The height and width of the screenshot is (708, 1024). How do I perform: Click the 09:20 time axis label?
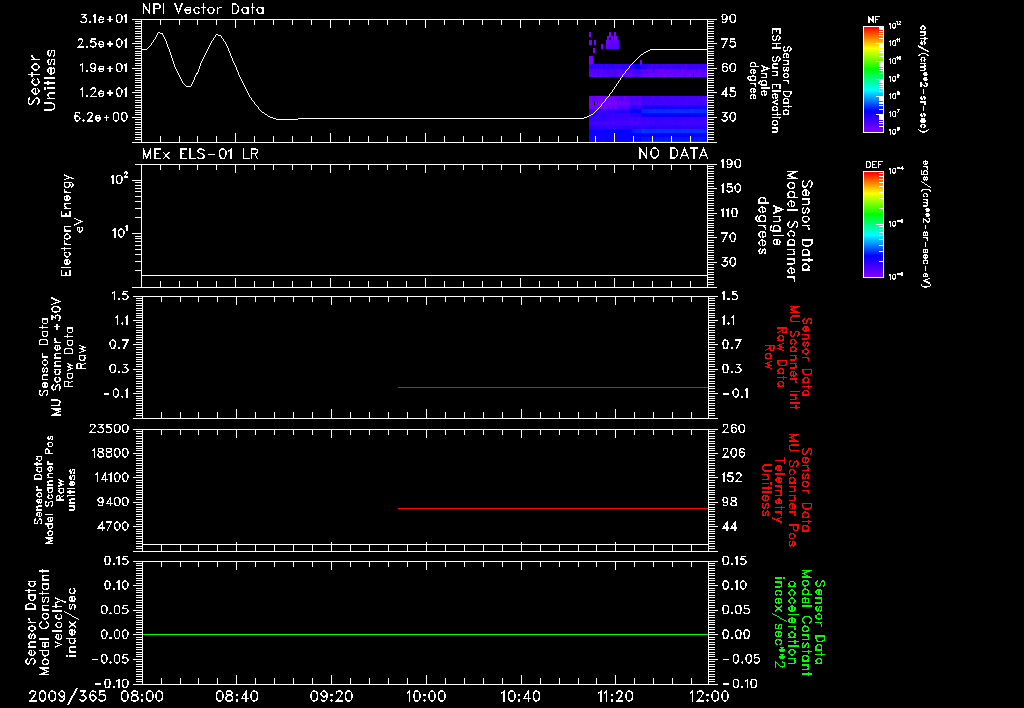pos(332,696)
